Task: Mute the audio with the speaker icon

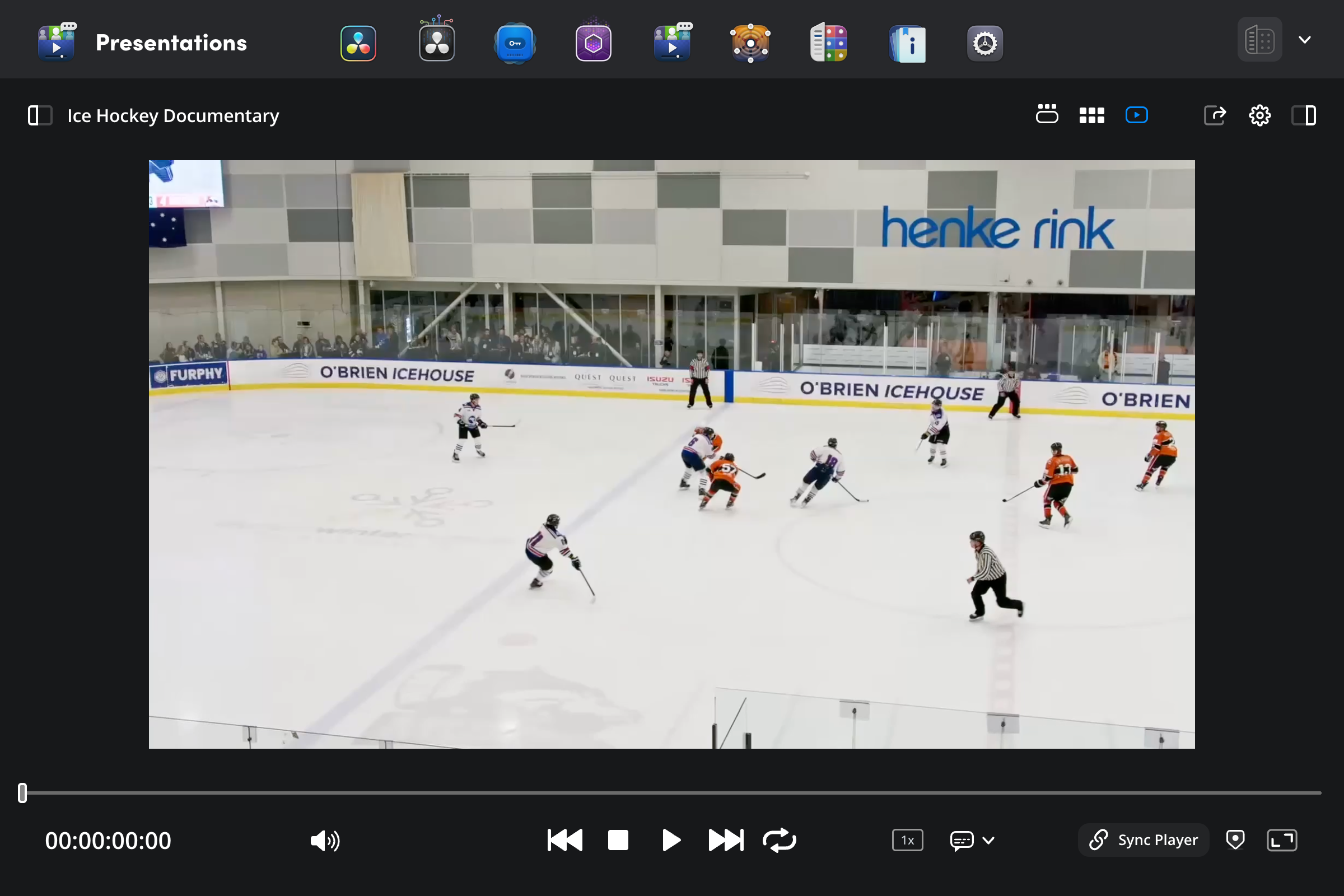Action: point(325,841)
